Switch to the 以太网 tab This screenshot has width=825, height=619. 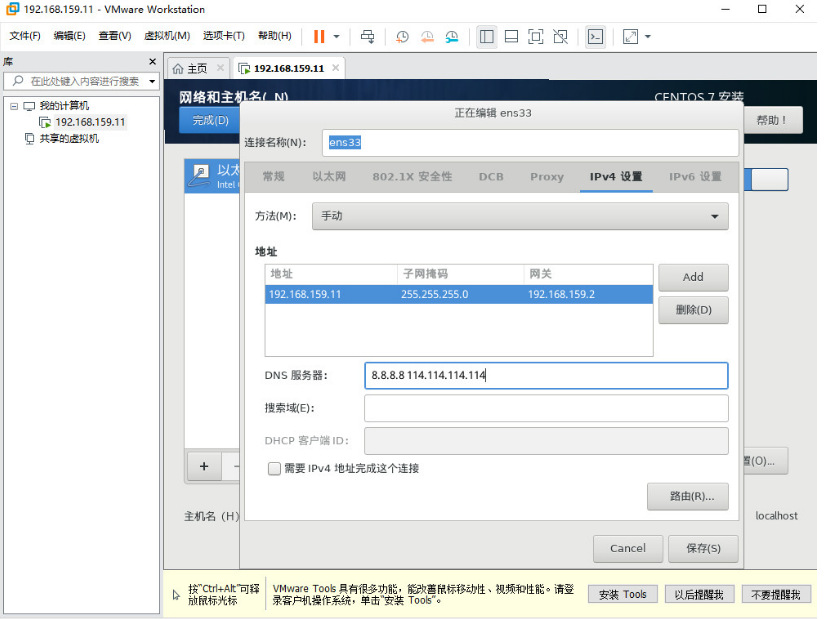coord(329,177)
